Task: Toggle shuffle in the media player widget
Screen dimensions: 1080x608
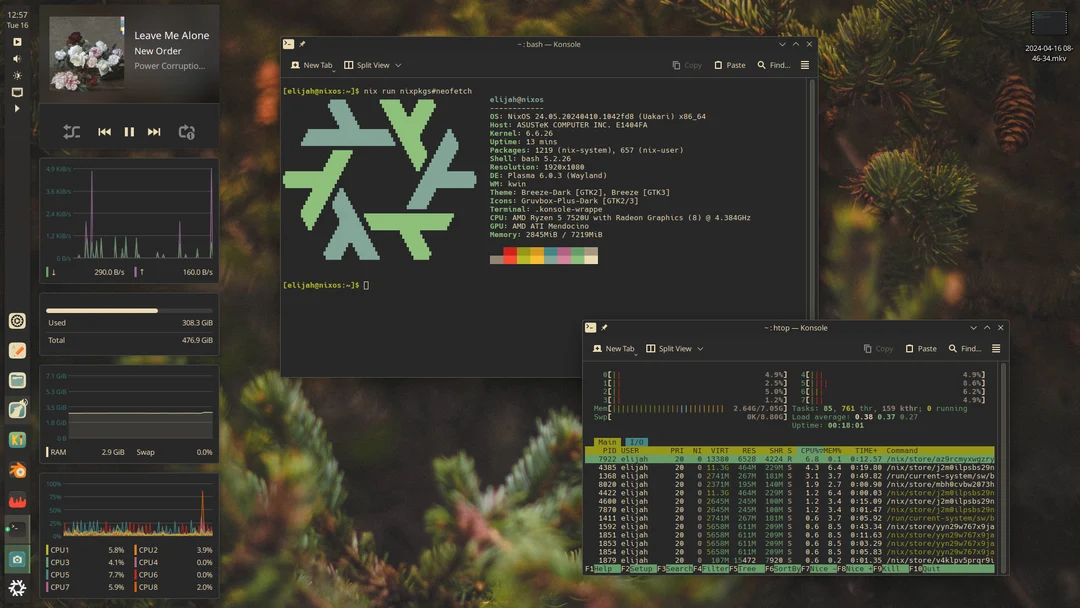Action: [71, 131]
